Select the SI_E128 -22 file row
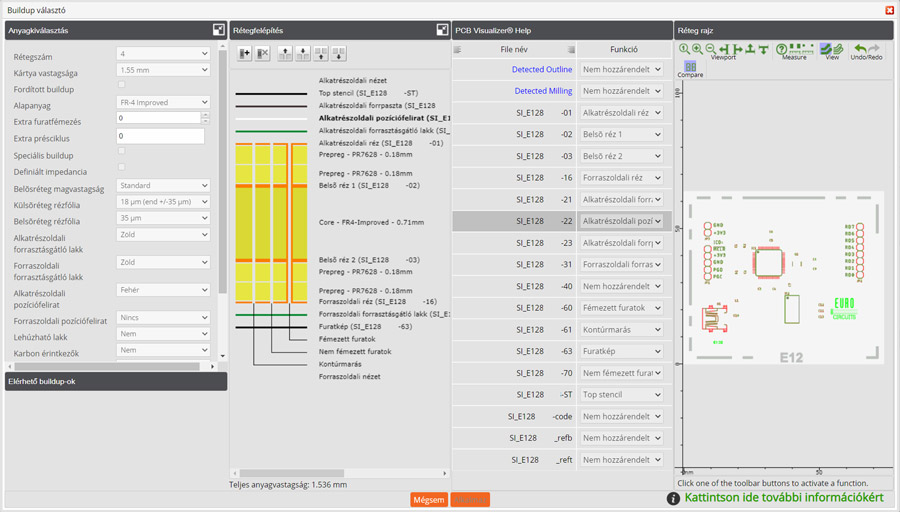 pos(515,221)
